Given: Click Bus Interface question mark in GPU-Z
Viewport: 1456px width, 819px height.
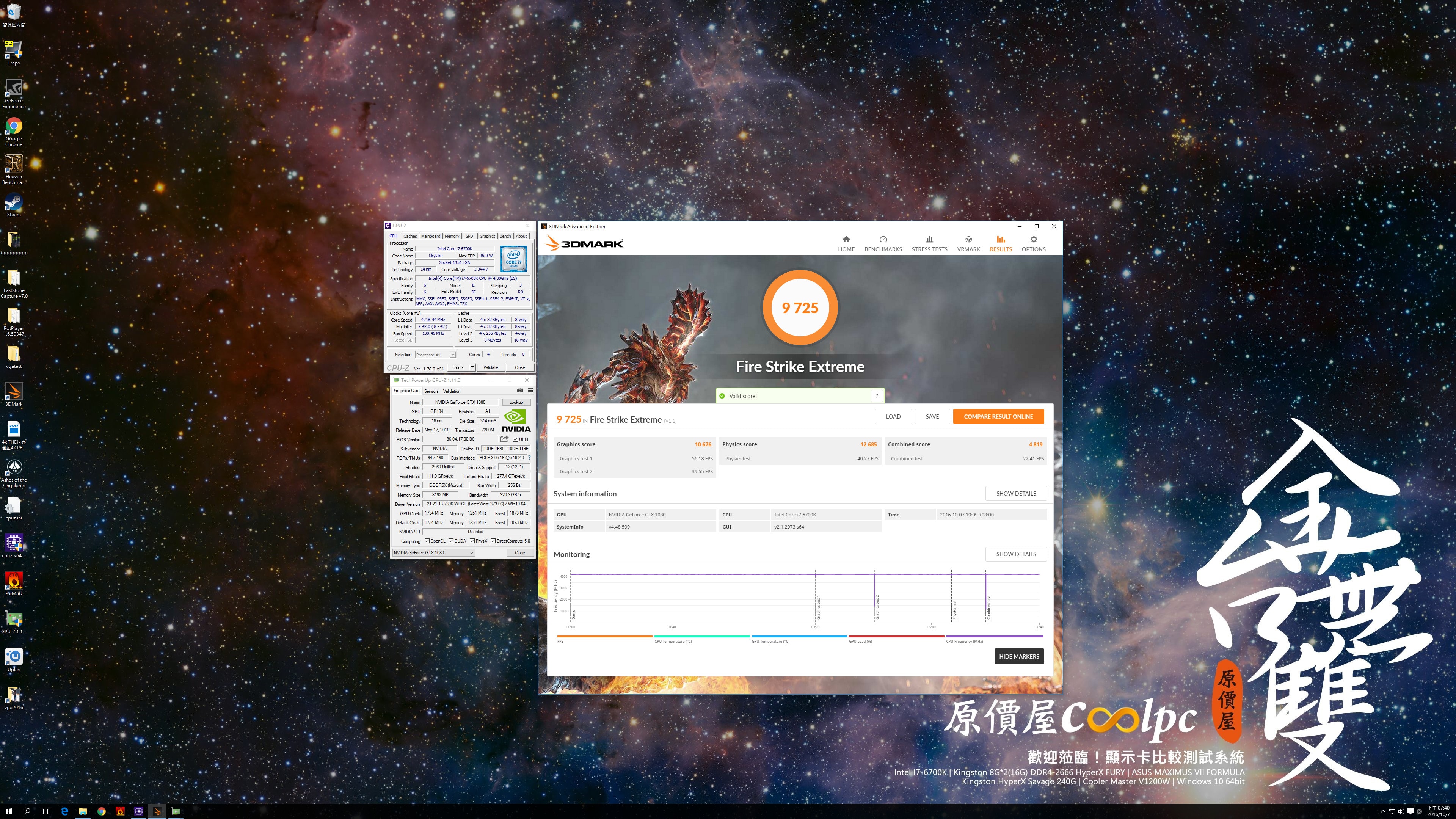Looking at the screenshot, I should click(x=529, y=458).
